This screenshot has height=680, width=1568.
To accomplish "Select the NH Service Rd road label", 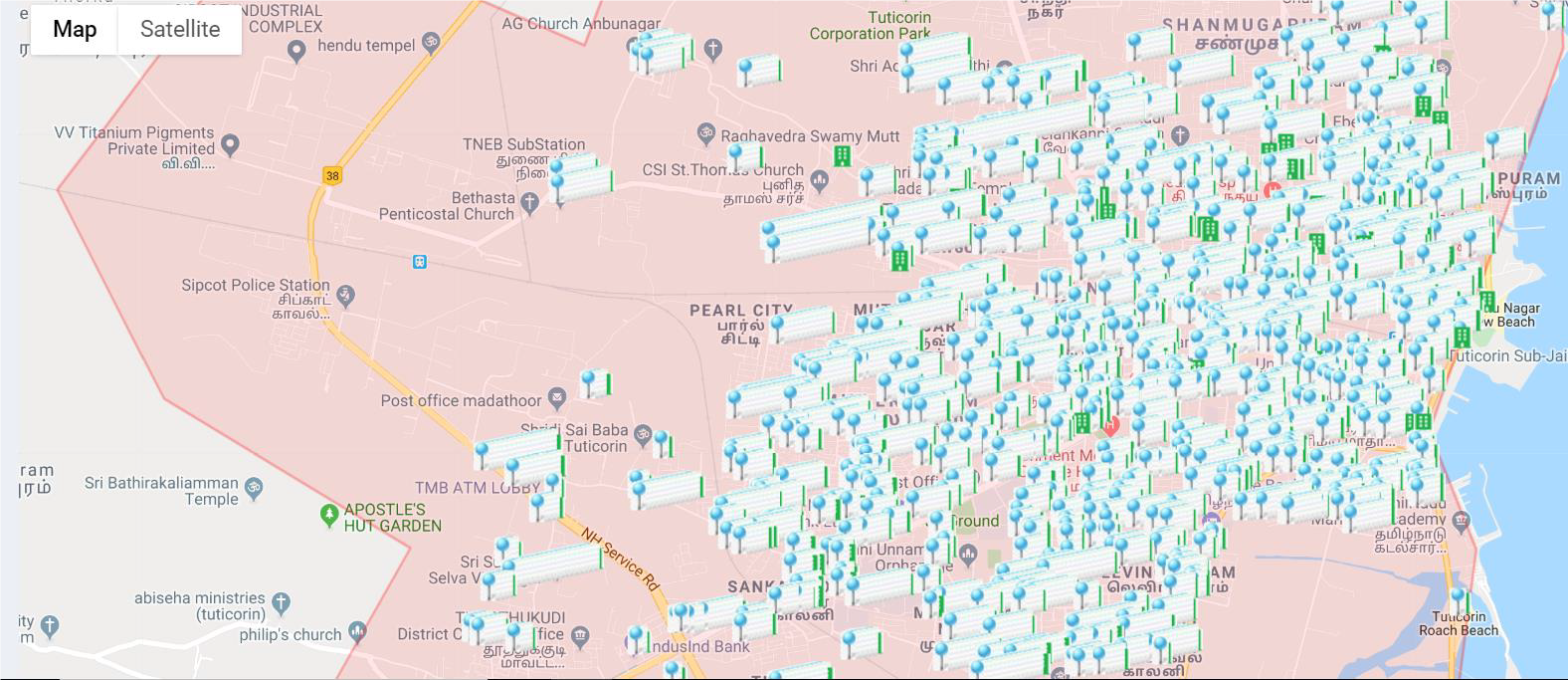I will pyautogui.click(x=621, y=559).
